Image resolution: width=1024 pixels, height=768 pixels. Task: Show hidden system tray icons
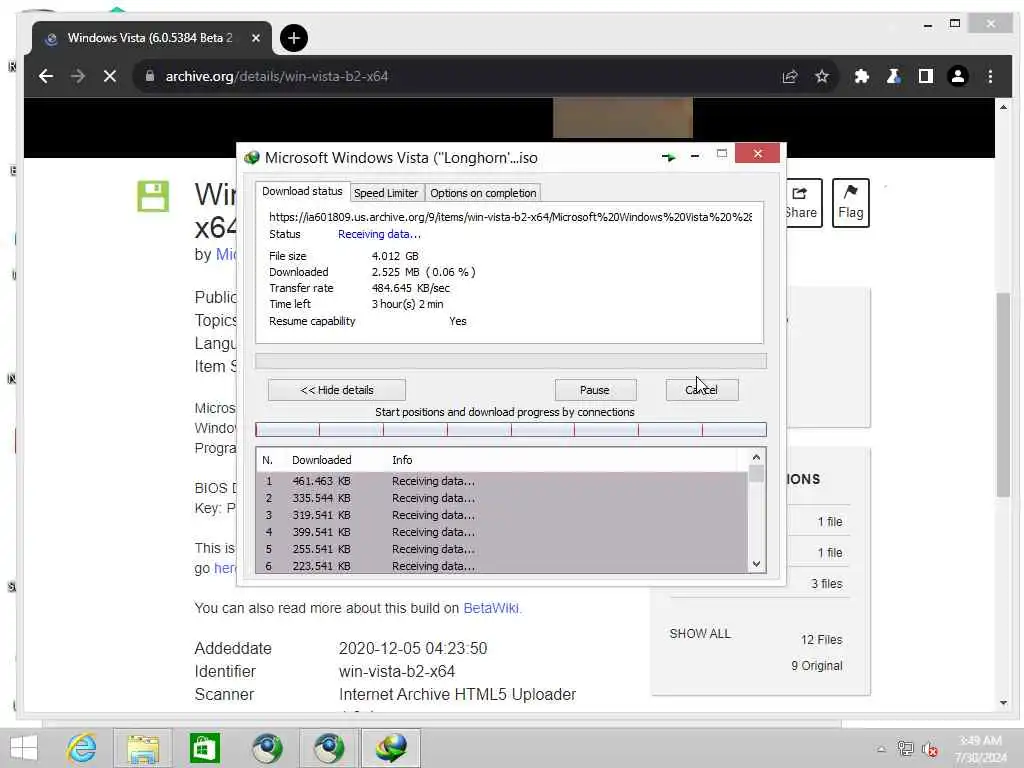tap(881, 749)
